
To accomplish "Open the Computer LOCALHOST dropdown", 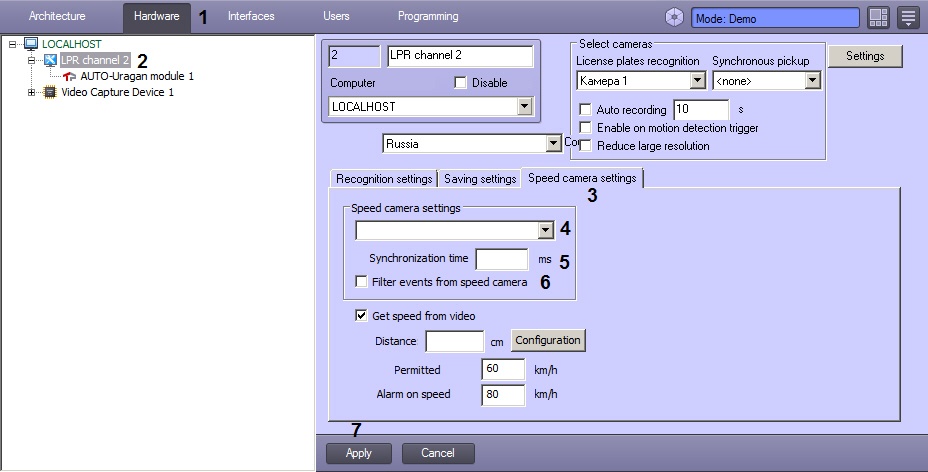I will [524, 106].
